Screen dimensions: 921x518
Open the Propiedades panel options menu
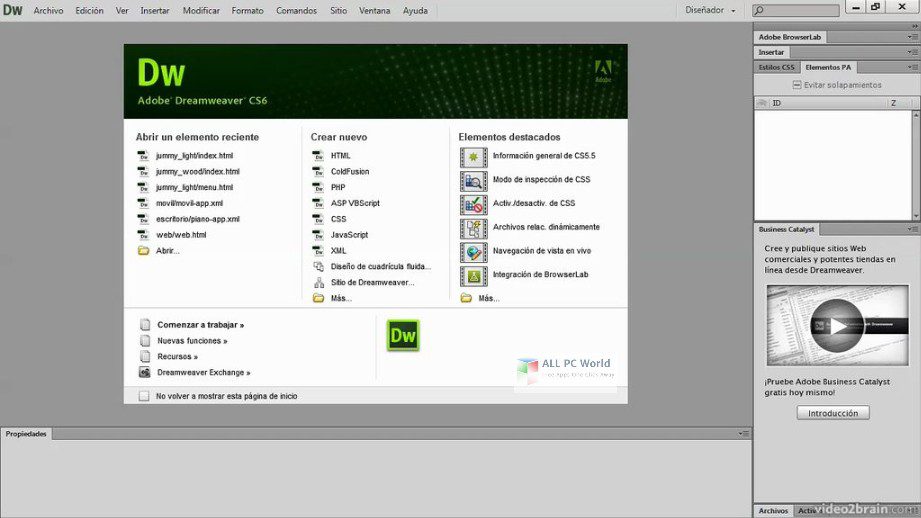(744, 433)
